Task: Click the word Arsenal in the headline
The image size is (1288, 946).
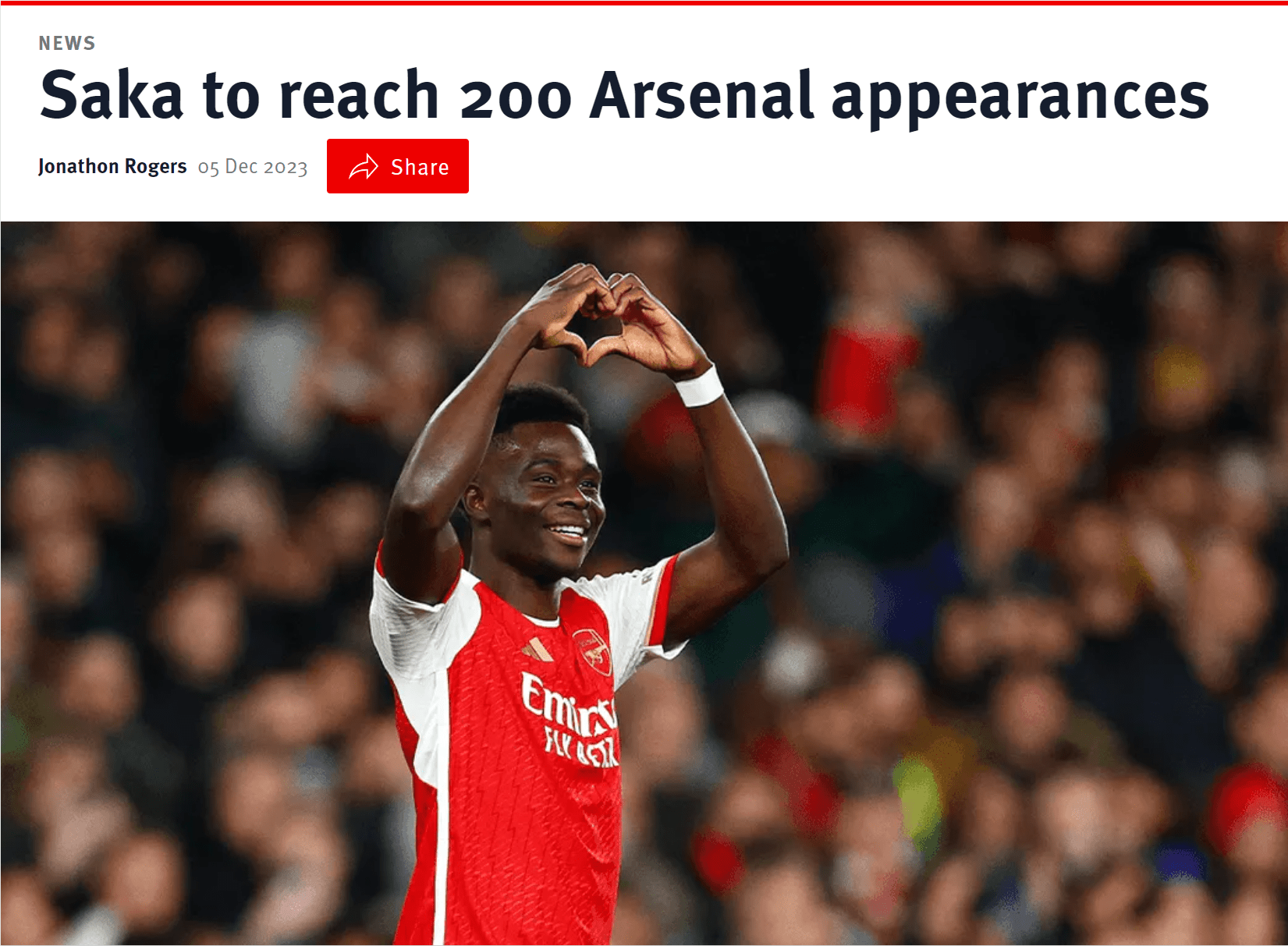Action: coord(702,95)
